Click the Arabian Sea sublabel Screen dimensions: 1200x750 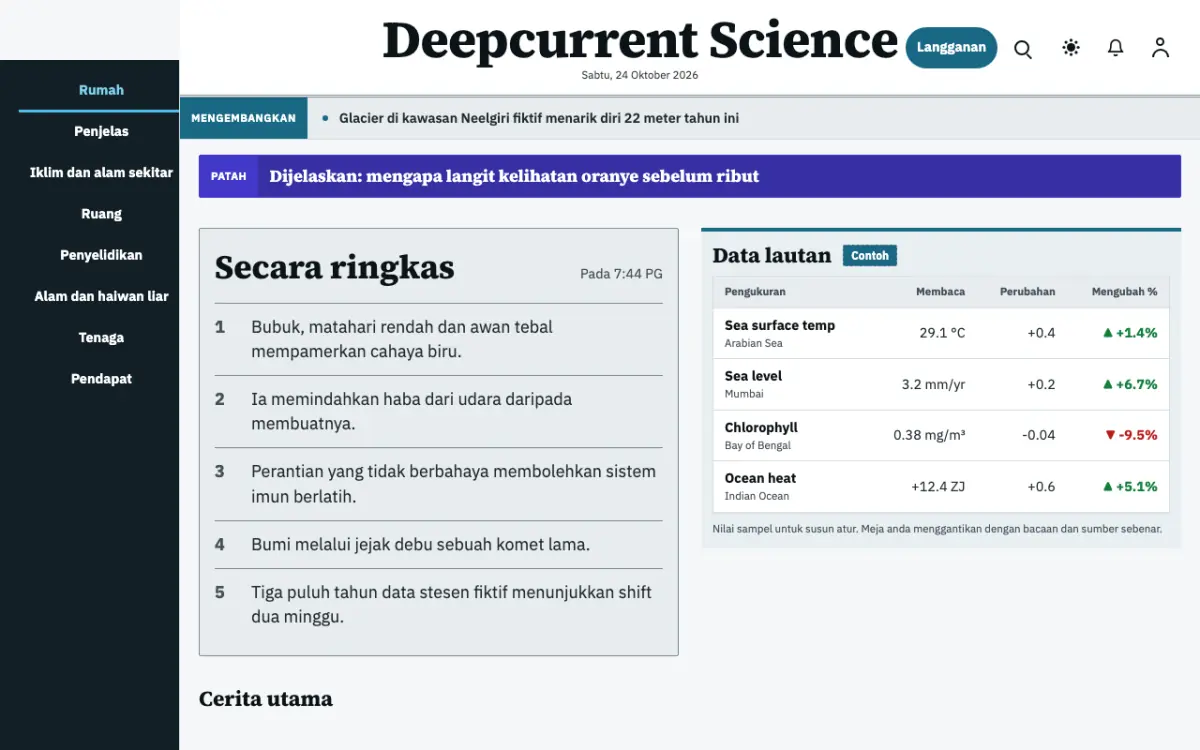click(x=753, y=343)
